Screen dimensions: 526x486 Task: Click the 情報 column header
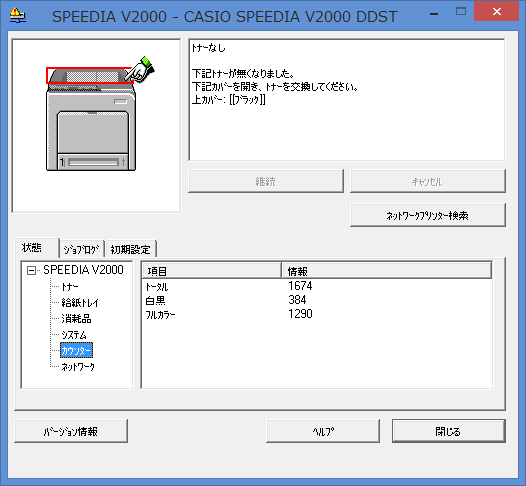pos(386,271)
